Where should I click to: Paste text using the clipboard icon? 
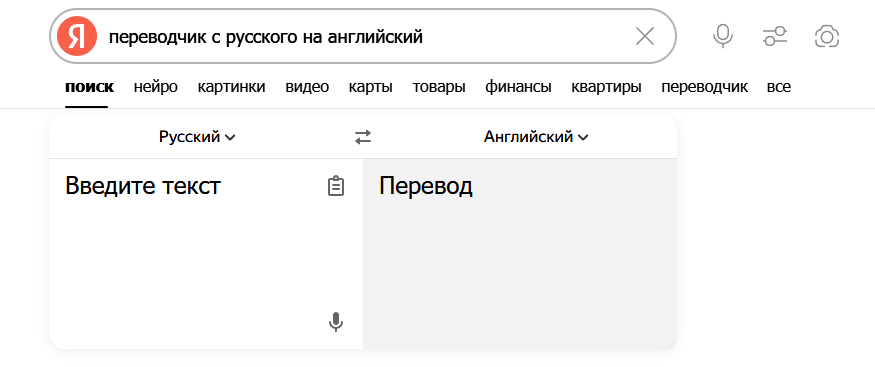click(x=335, y=186)
